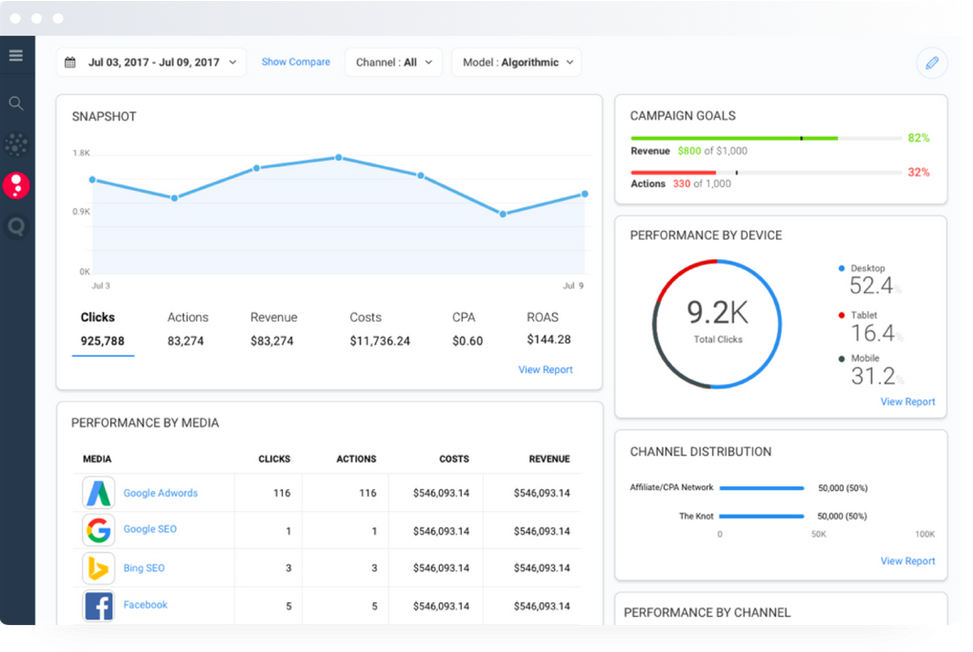Open the hamburger menu in sidebar
The height and width of the screenshot is (652, 973).
16,55
